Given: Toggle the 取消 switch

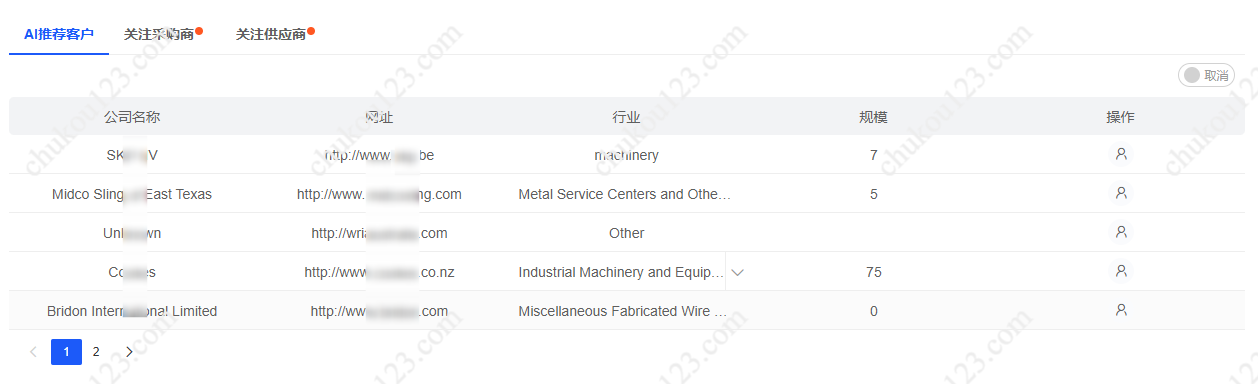Looking at the screenshot, I should click(x=1206, y=75).
